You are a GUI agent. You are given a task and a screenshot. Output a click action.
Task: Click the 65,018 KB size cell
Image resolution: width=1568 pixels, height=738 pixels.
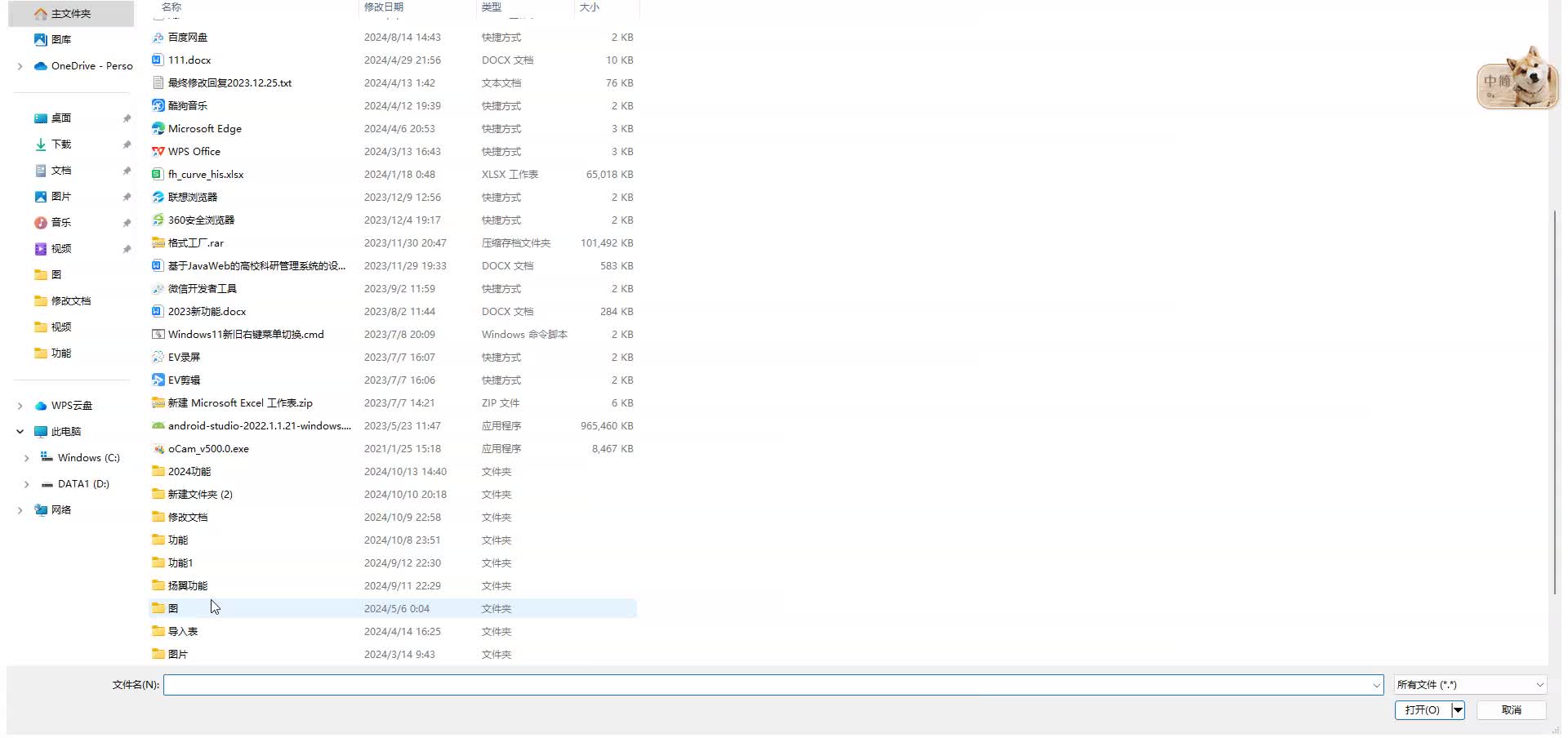[609, 175]
